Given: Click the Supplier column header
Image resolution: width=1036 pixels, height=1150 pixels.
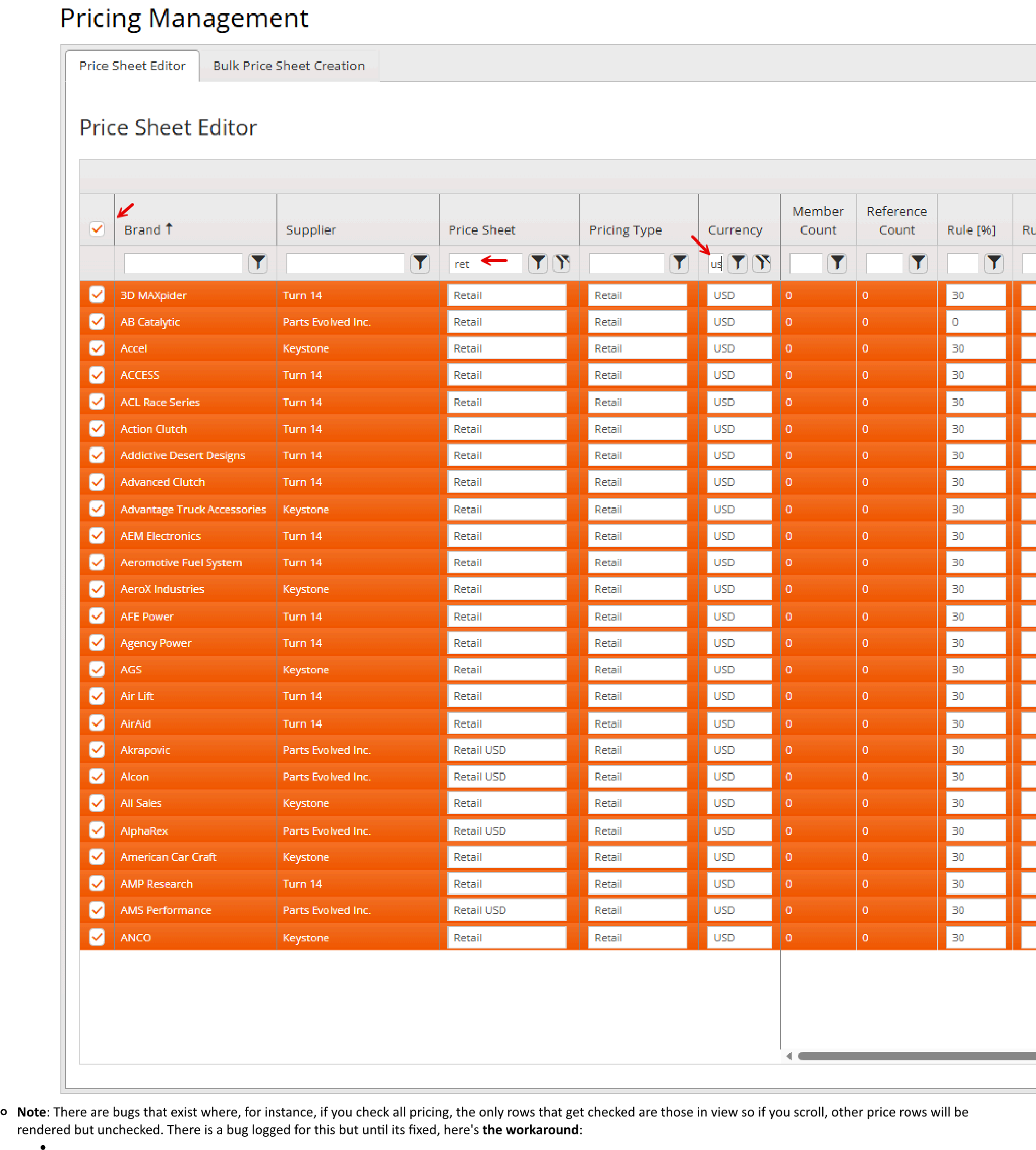Looking at the screenshot, I should point(311,230).
